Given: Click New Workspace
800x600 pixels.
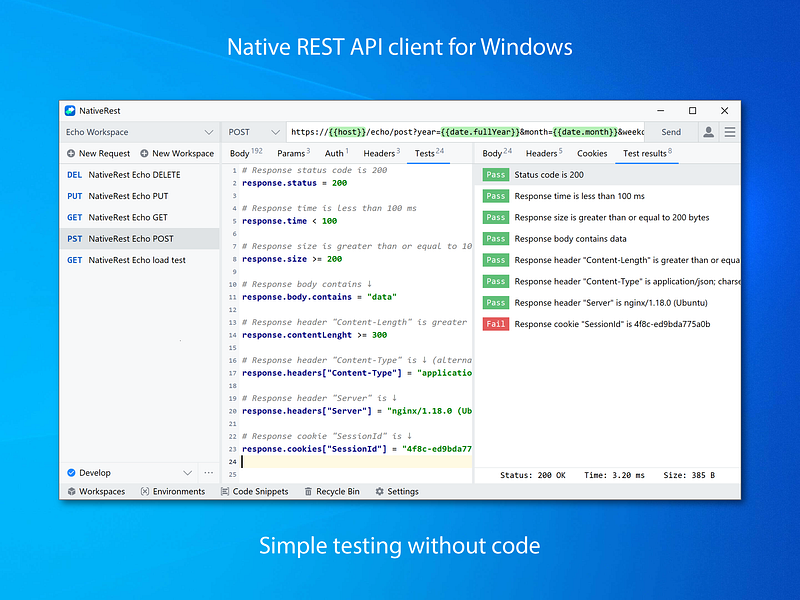Looking at the screenshot, I should pyautogui.click(x=177, y=154).
